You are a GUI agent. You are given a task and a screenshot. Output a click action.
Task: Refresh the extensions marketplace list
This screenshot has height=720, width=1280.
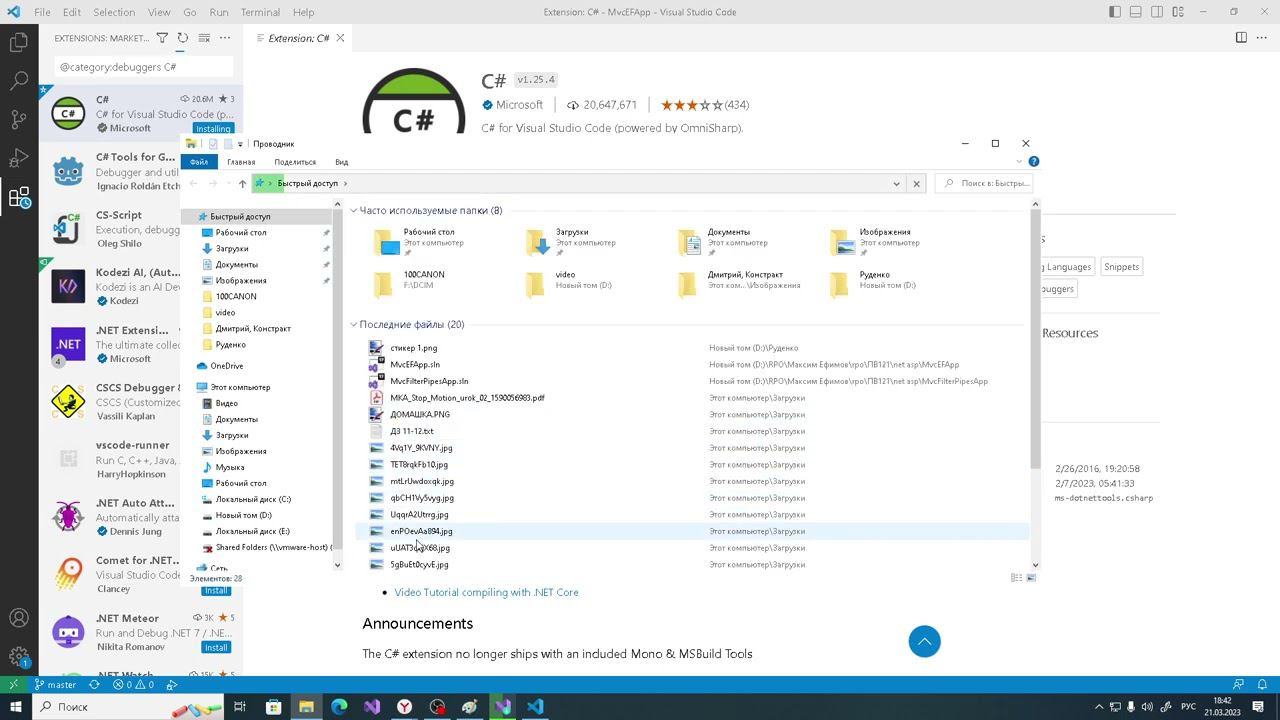(183, 38)
